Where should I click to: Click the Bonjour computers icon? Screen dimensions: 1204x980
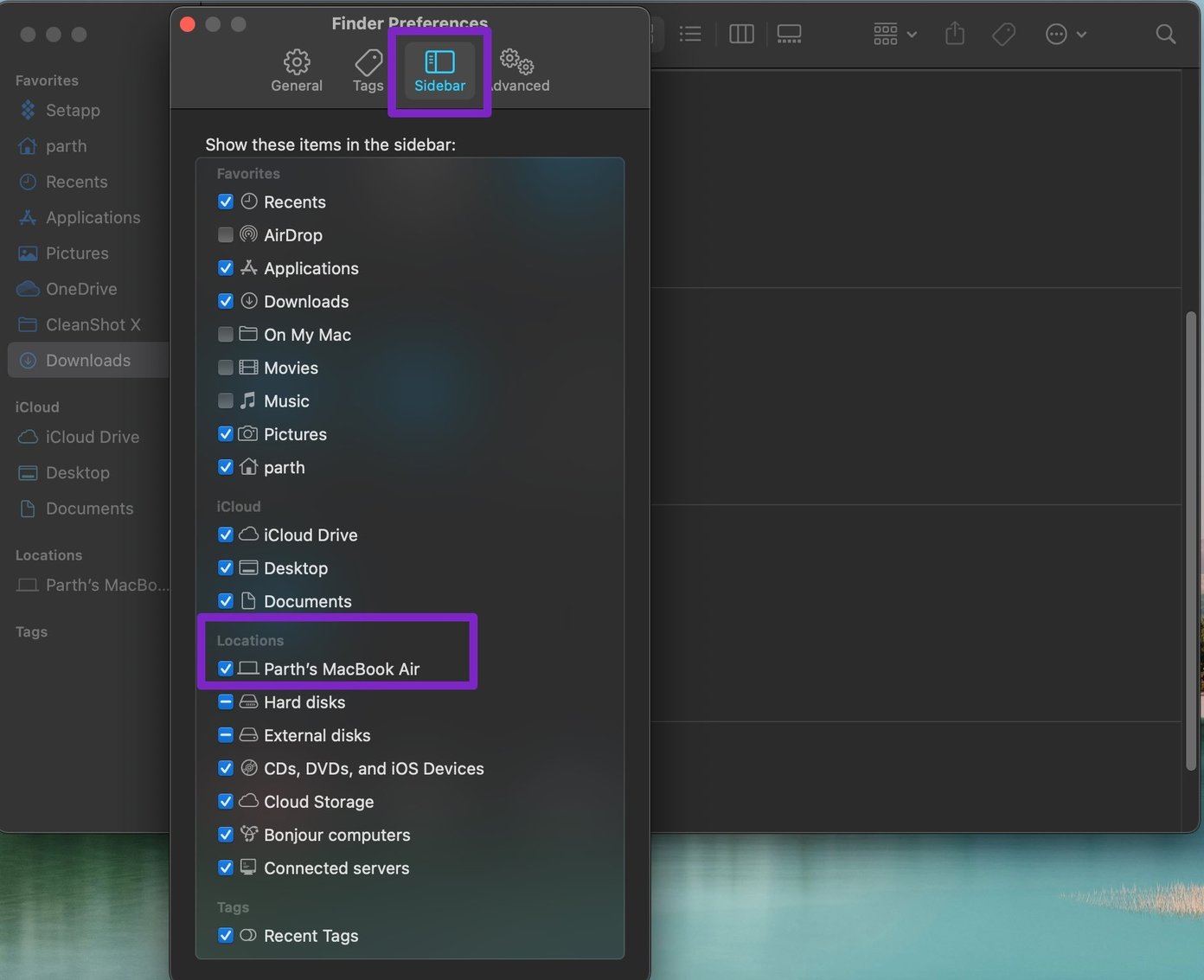coord(249,834)
